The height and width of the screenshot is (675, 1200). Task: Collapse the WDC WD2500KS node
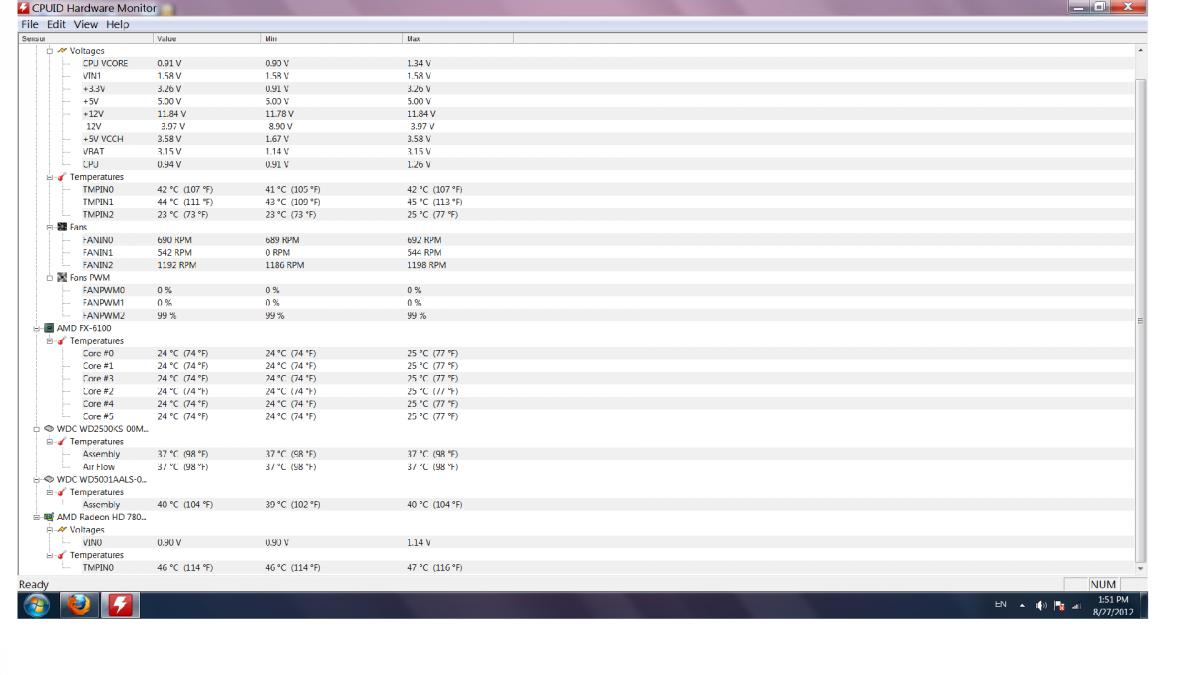pos(37,429)
